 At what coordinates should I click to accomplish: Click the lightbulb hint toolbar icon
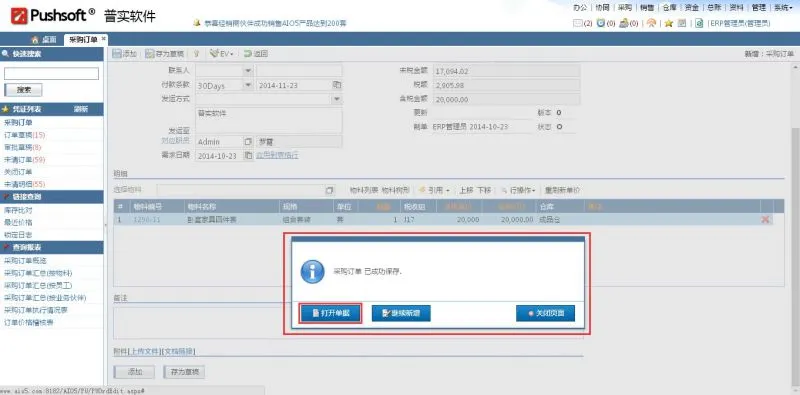(196, 54)
